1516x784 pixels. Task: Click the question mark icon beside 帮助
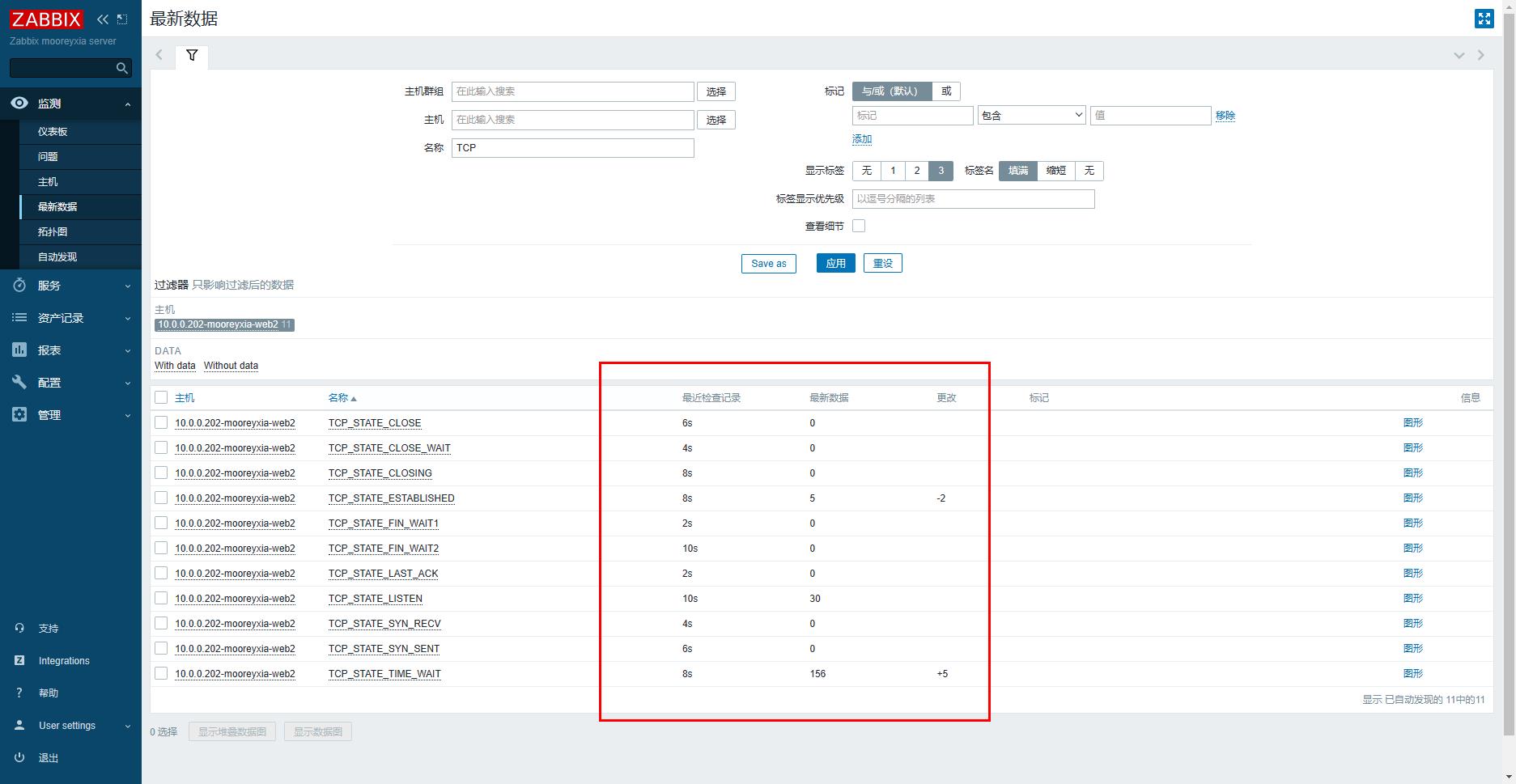point(19,693)
